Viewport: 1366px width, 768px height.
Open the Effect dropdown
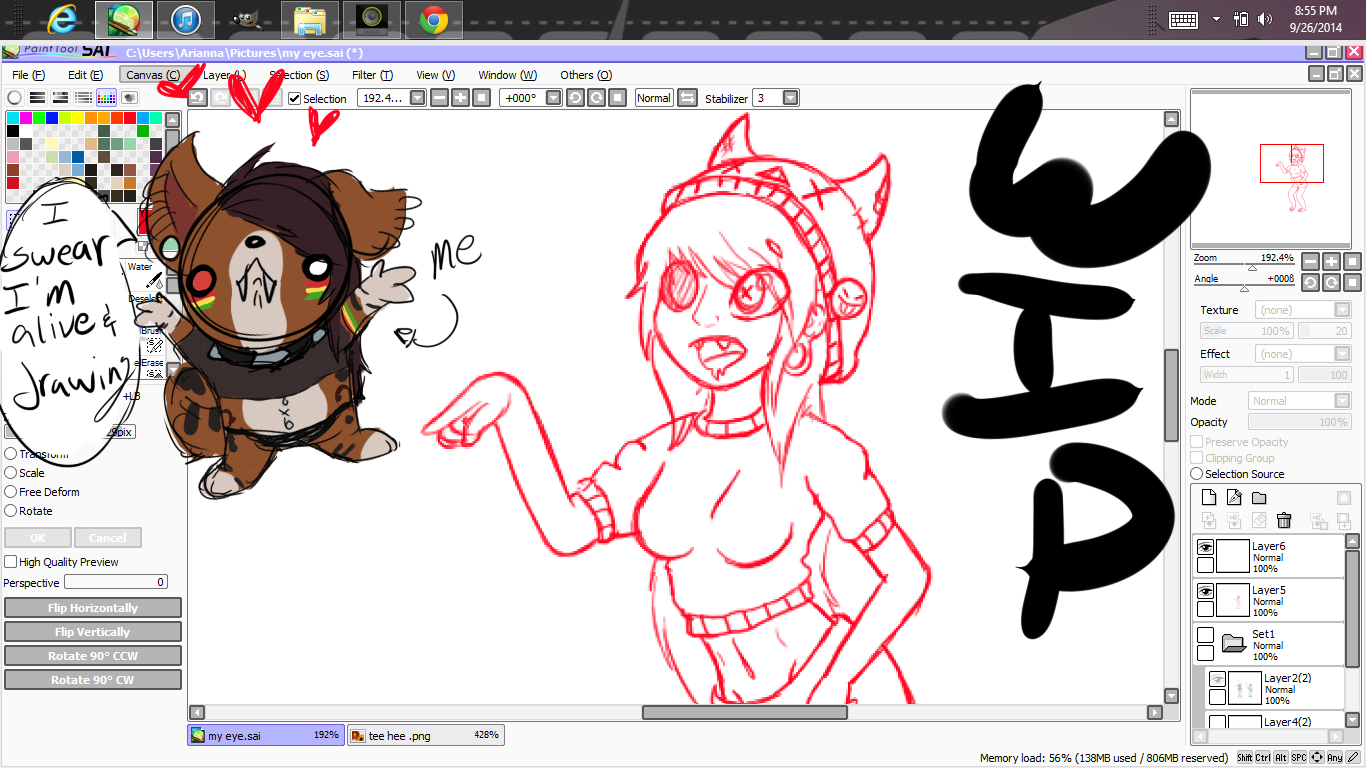[x=1303, y=354]
